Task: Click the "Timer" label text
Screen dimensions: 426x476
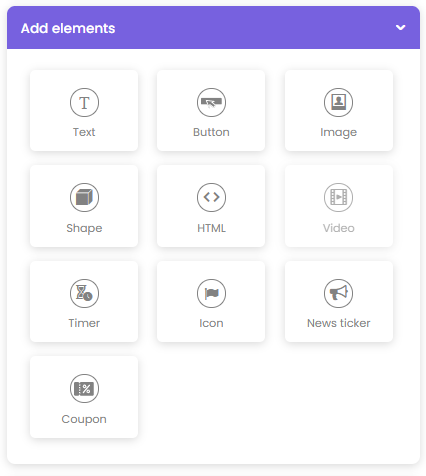Action: click(x=84, y=323)
